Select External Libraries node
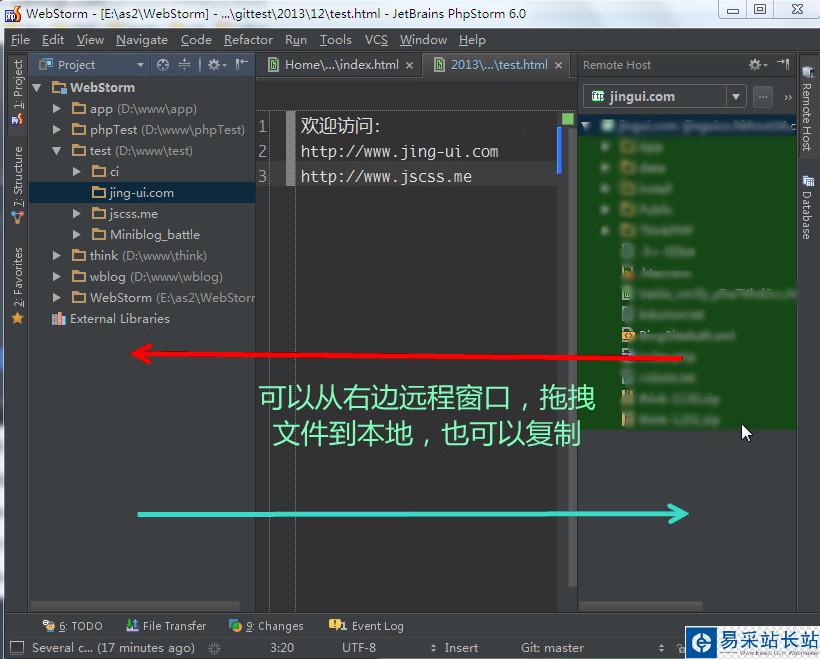 coord(111,319)
